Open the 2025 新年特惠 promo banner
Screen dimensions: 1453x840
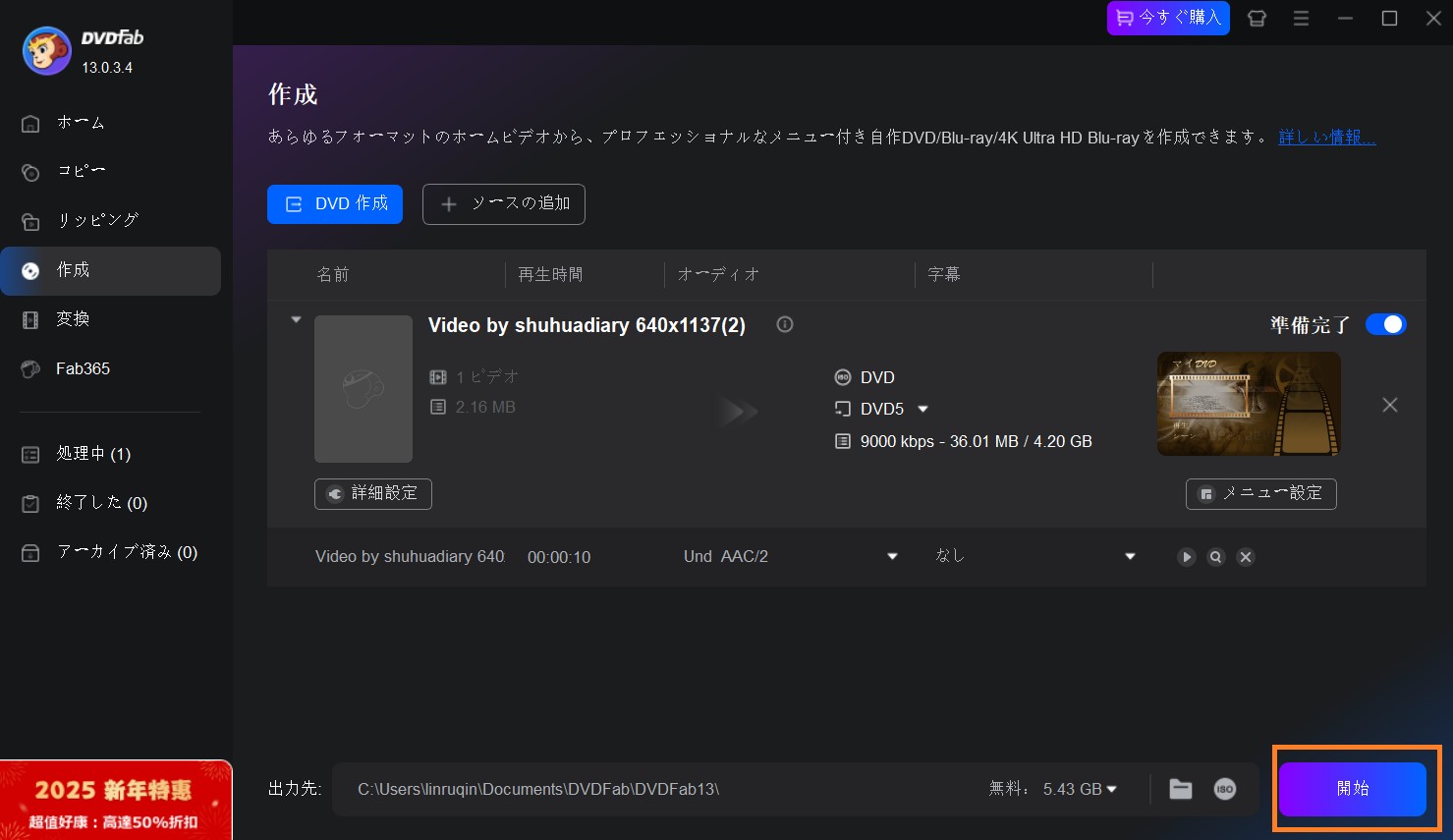(116, 801)
